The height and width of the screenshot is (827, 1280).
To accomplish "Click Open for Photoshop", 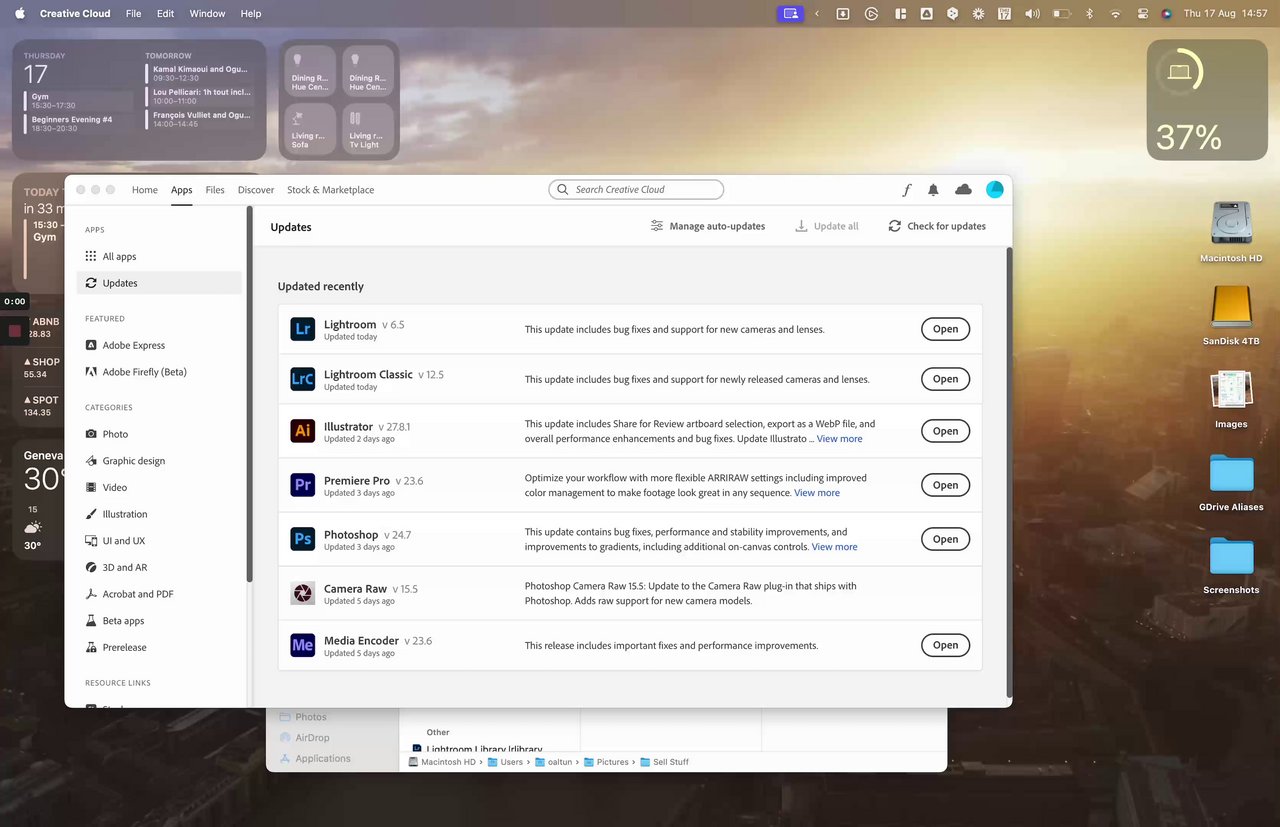I will click(x=945, y=539).
